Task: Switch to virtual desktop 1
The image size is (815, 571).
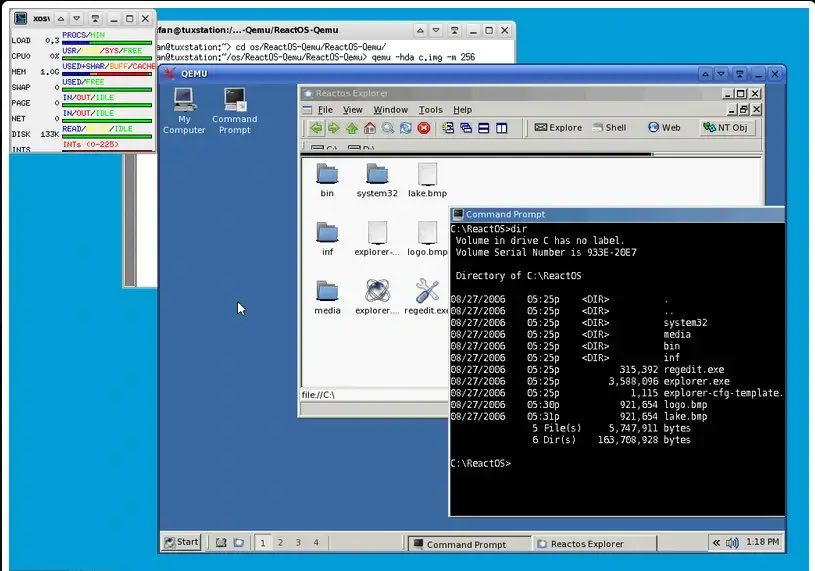Action: [x=263, y=543]
